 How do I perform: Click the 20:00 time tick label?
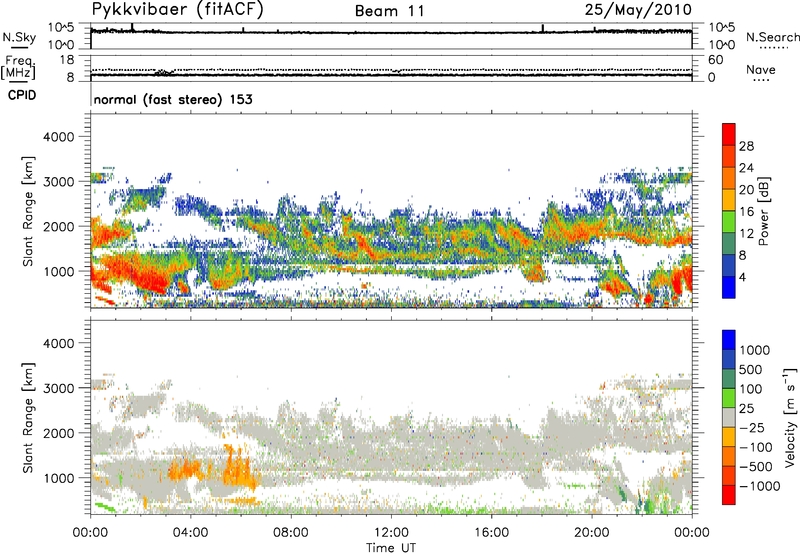tap(592, 533)
